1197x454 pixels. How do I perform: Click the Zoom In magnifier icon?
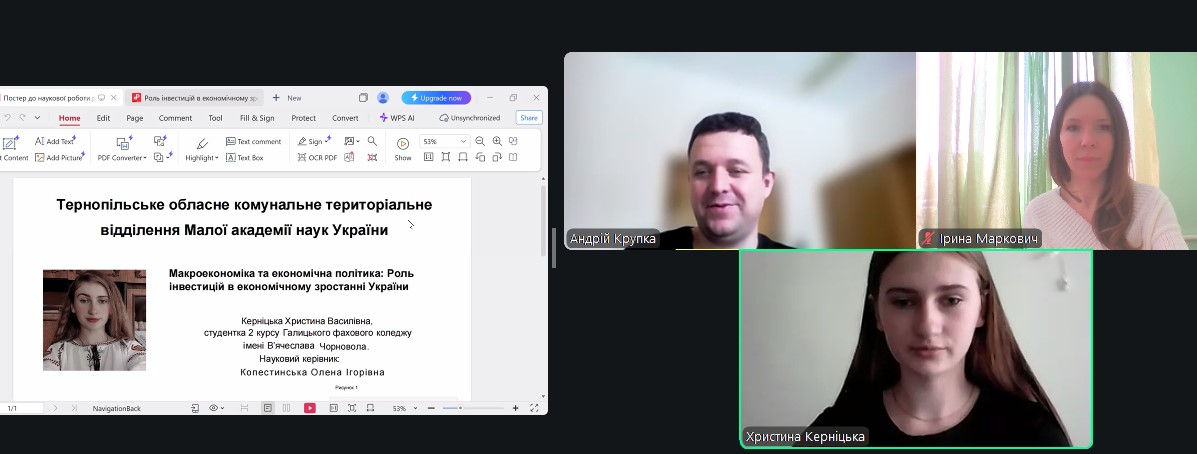497,142
